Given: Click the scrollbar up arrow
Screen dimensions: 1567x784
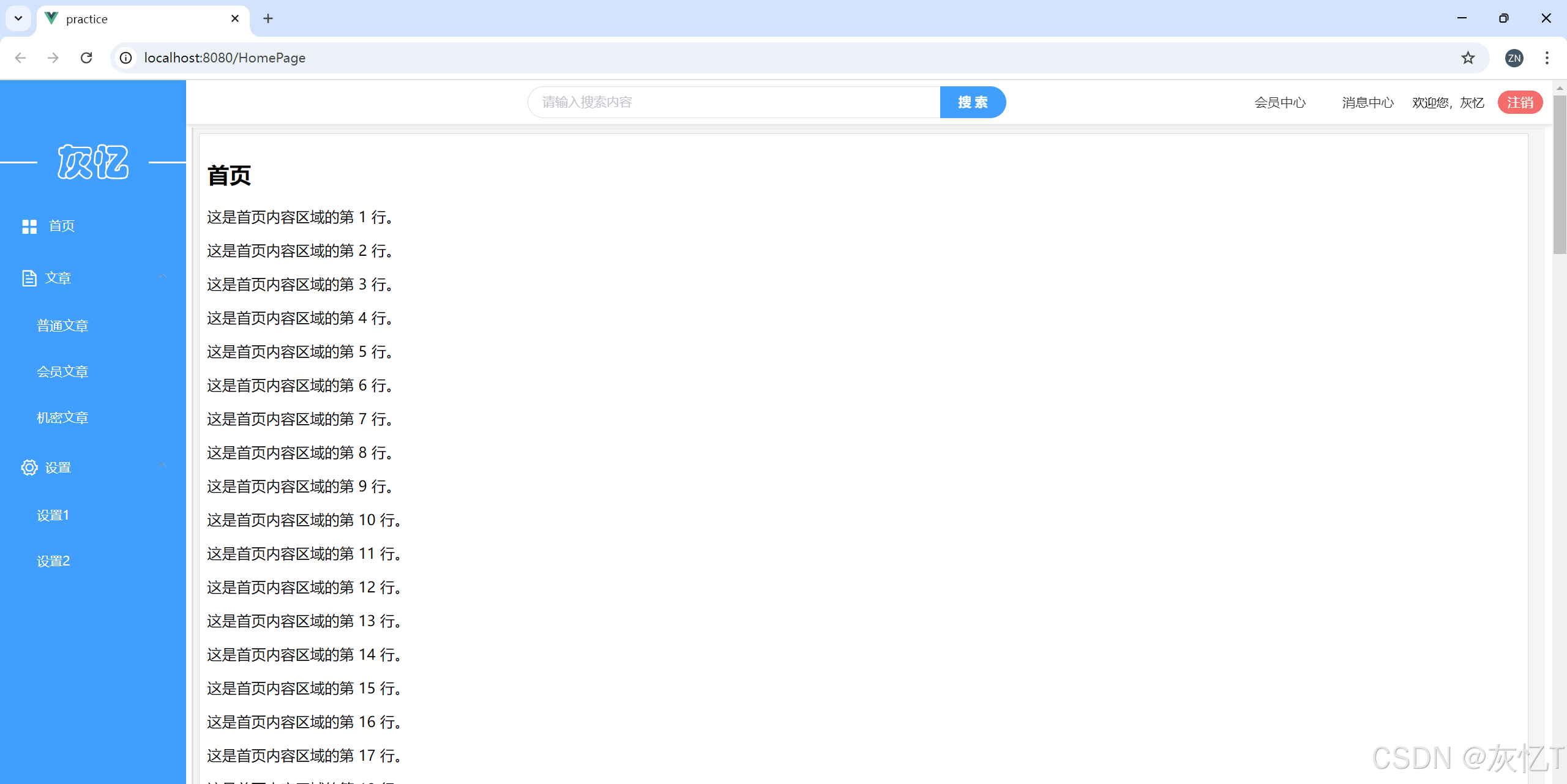Looking at the screenshot, I should click(1560, 88).
